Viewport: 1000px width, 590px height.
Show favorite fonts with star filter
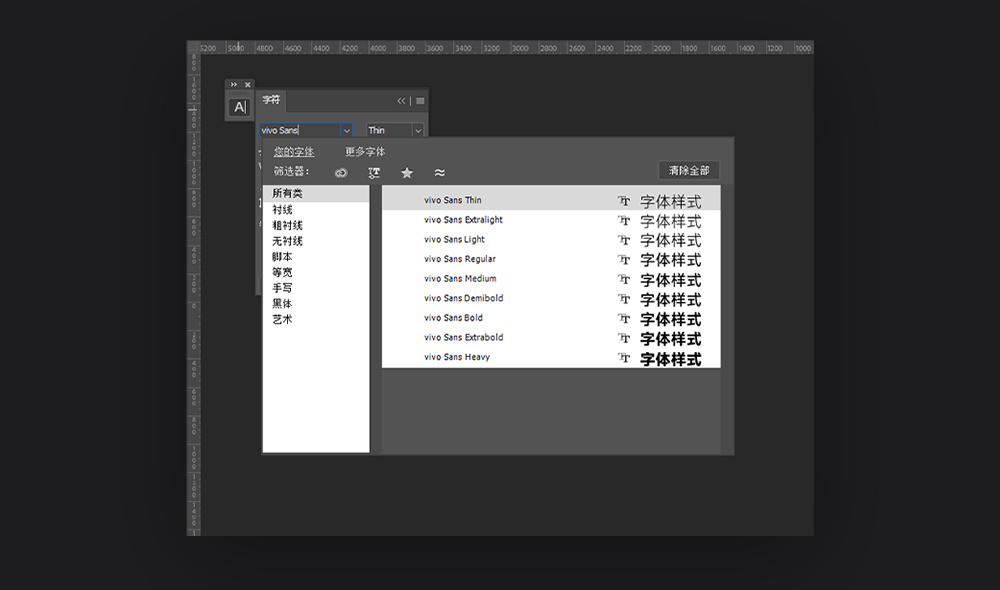(407, 172)
